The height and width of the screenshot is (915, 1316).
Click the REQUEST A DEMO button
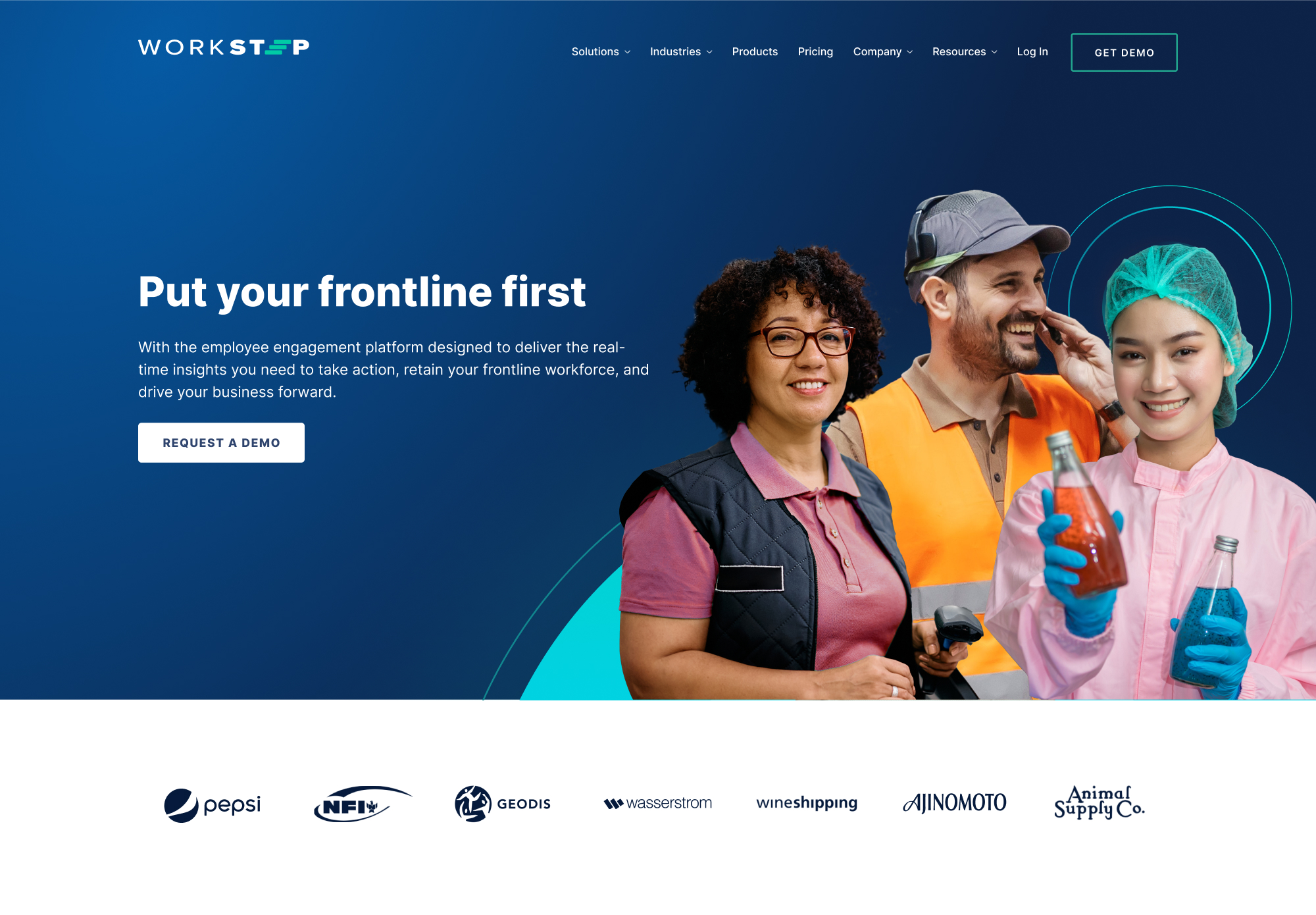221,441
